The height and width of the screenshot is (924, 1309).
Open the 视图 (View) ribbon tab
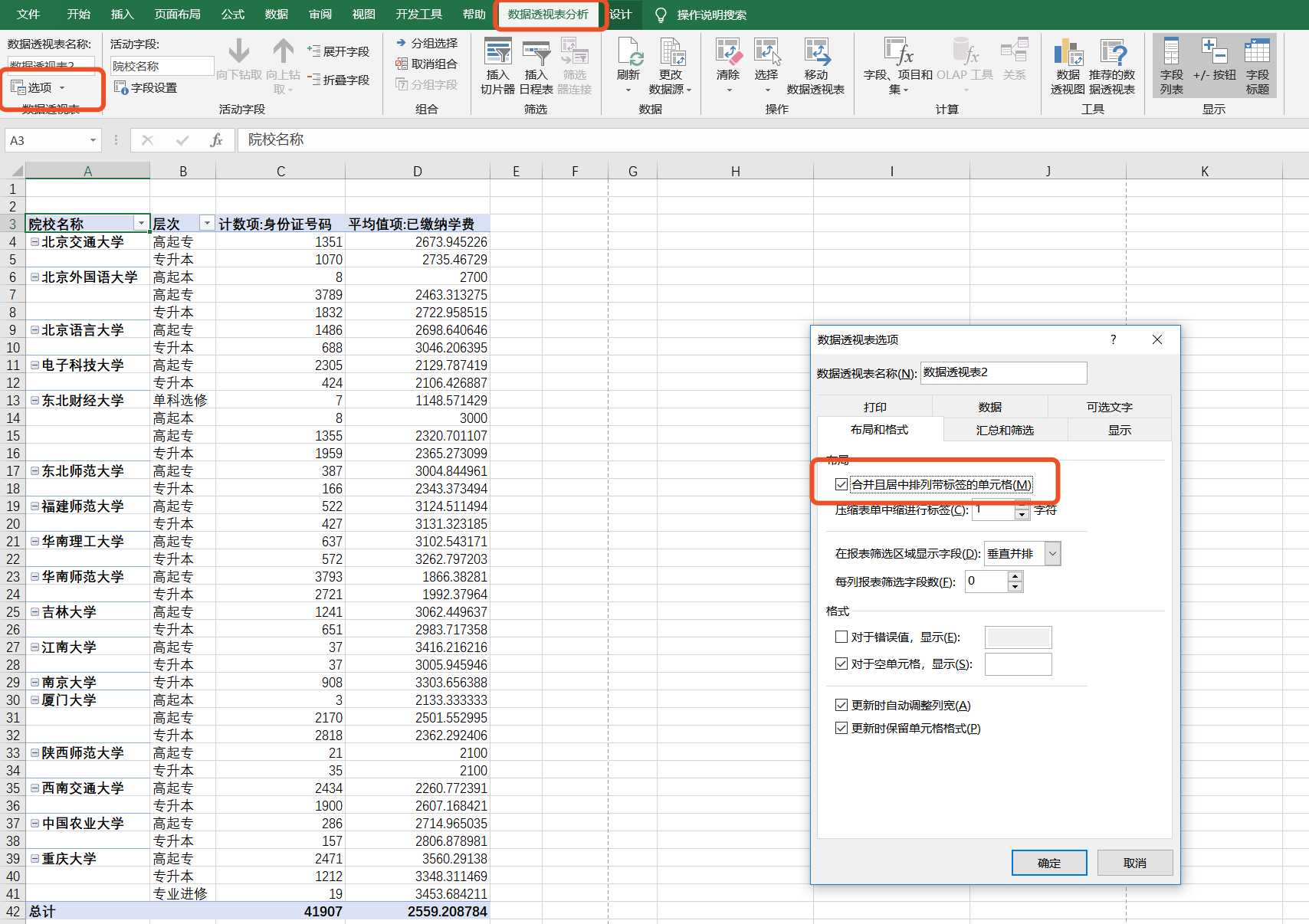point(363,15)
